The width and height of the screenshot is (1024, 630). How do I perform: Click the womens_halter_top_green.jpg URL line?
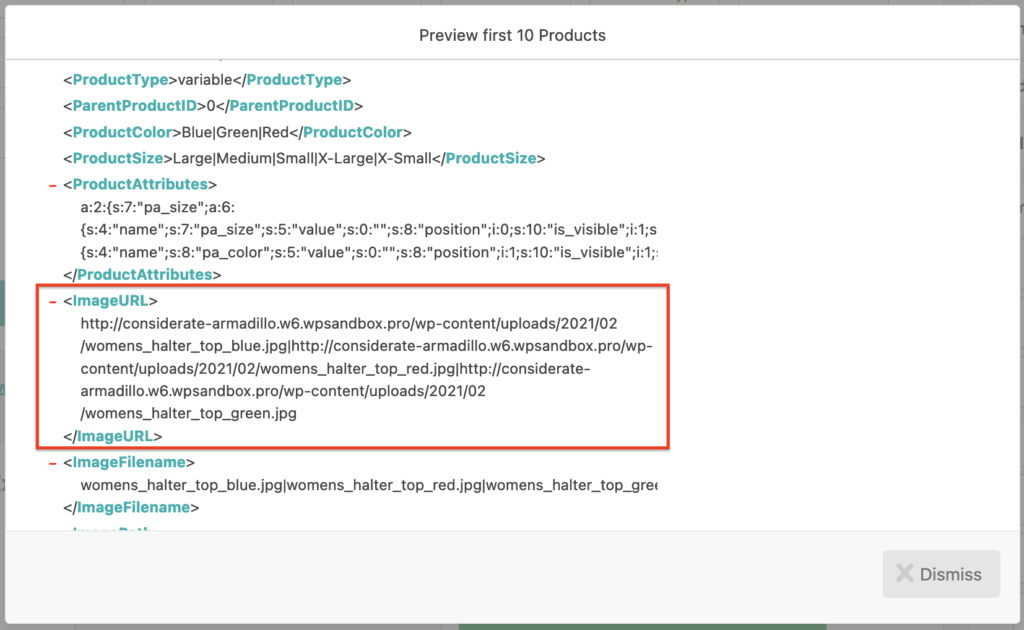point(188,412)
